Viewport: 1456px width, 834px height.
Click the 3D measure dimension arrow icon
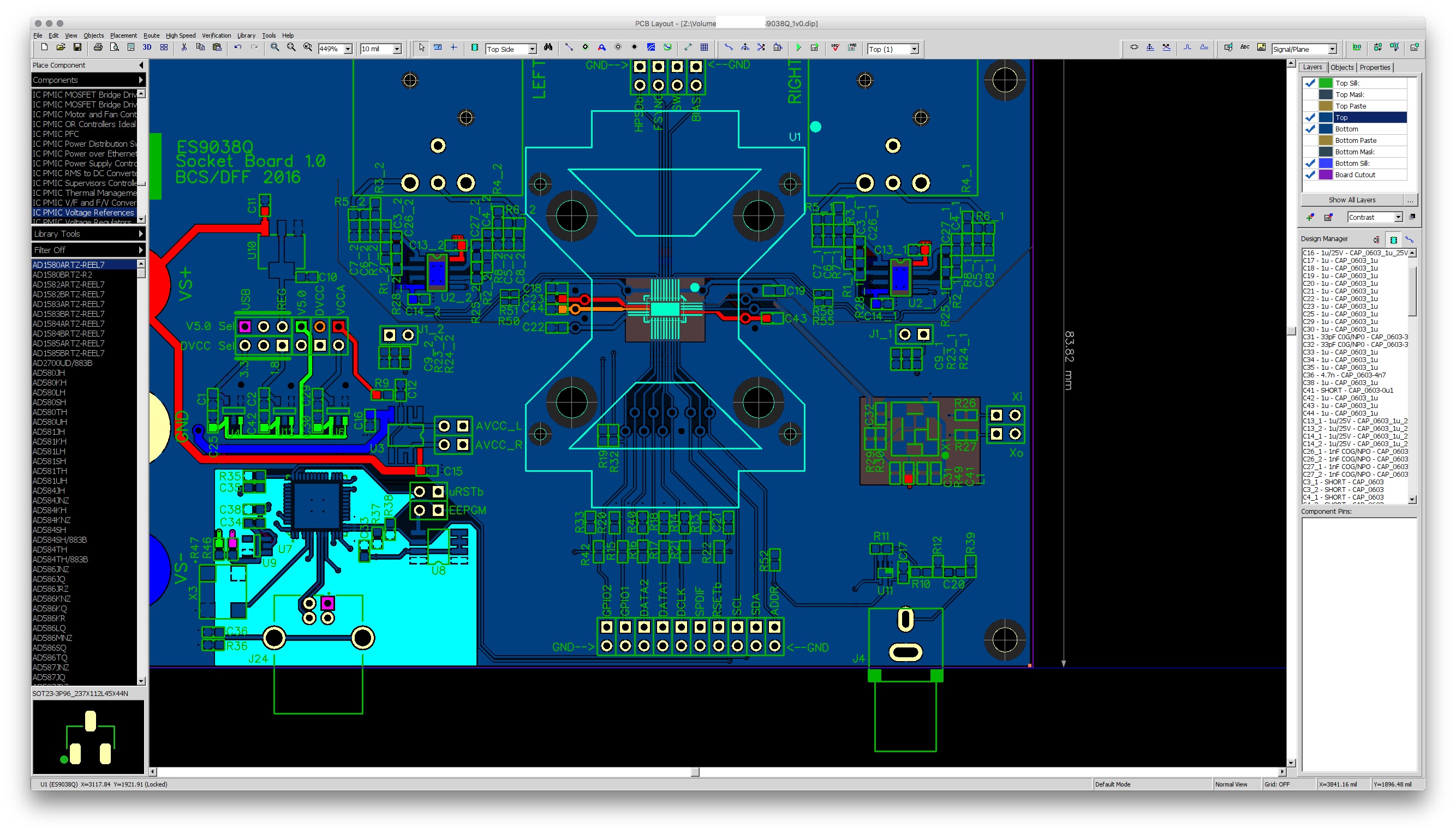tap(688, 48)
